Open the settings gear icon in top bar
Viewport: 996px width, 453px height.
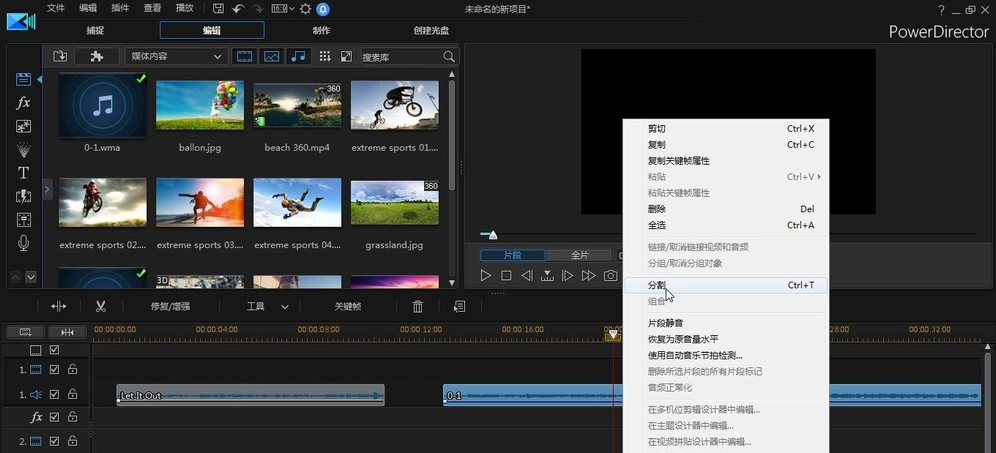(305, 9)
